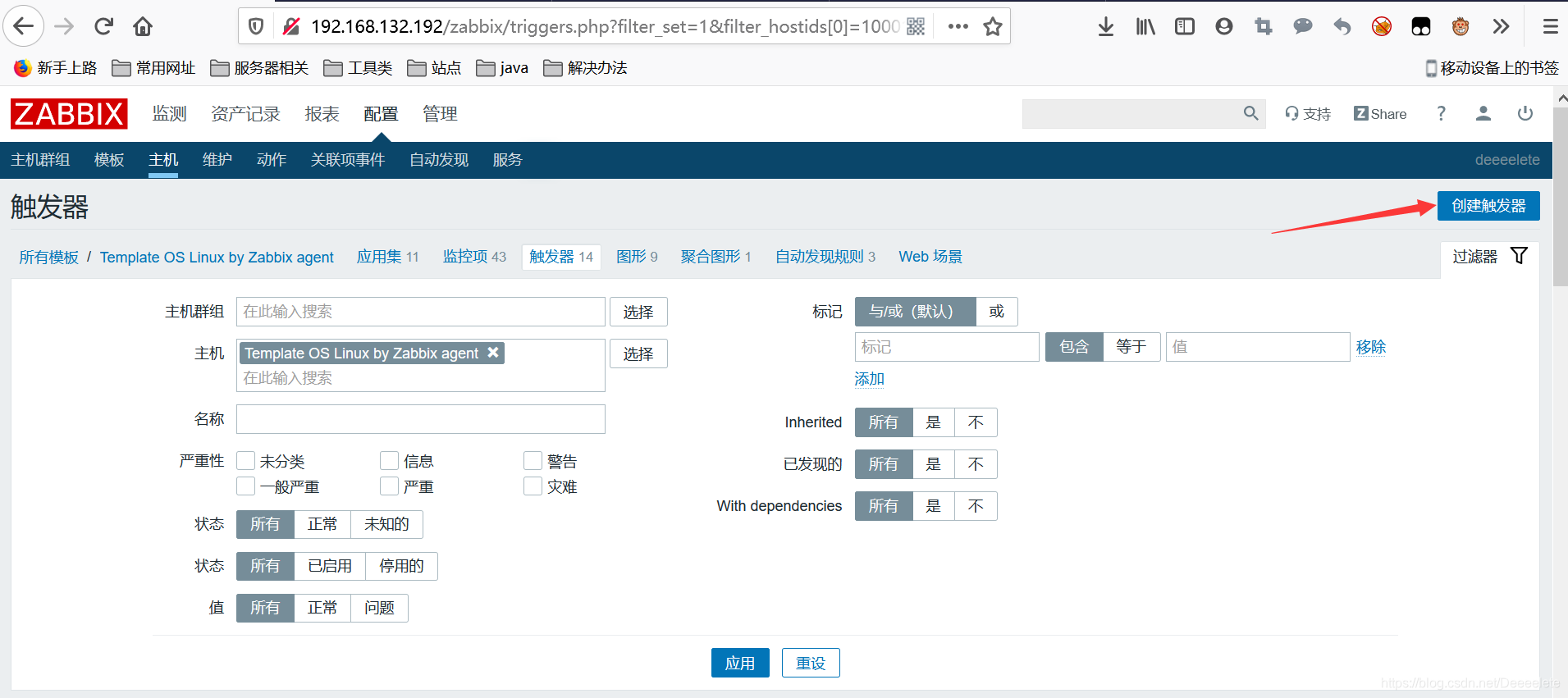Image resolution: width=1568 pixels, height=698 pixels.
Task: Focus the Zabbix global search box
Action: [1144, 113]
